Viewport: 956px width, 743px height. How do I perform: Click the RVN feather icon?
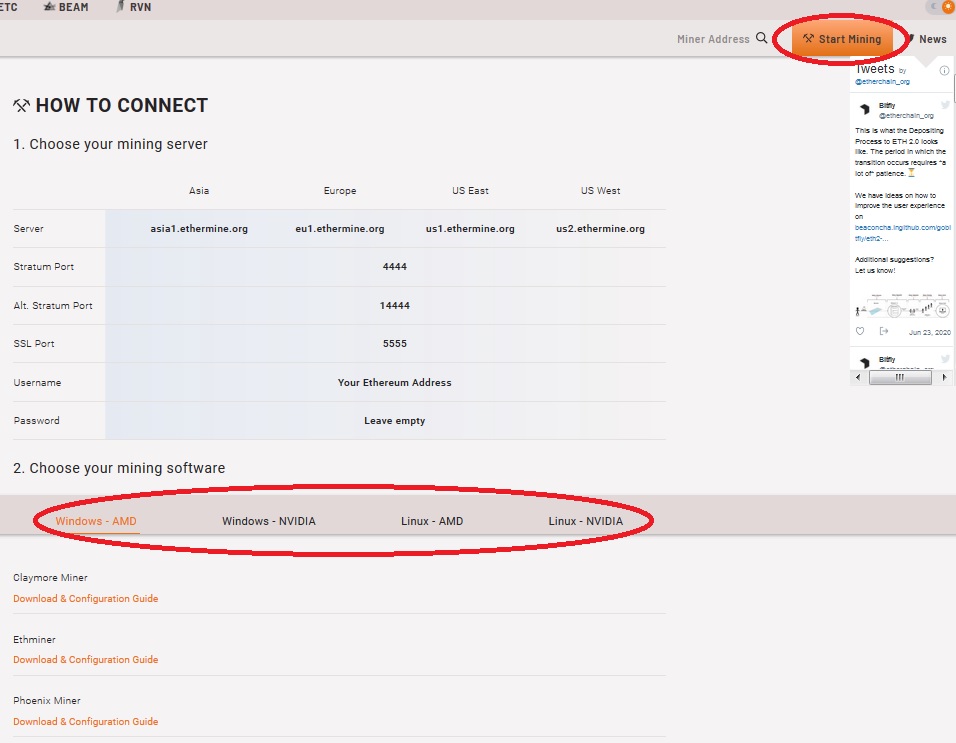tap(120, 7)
